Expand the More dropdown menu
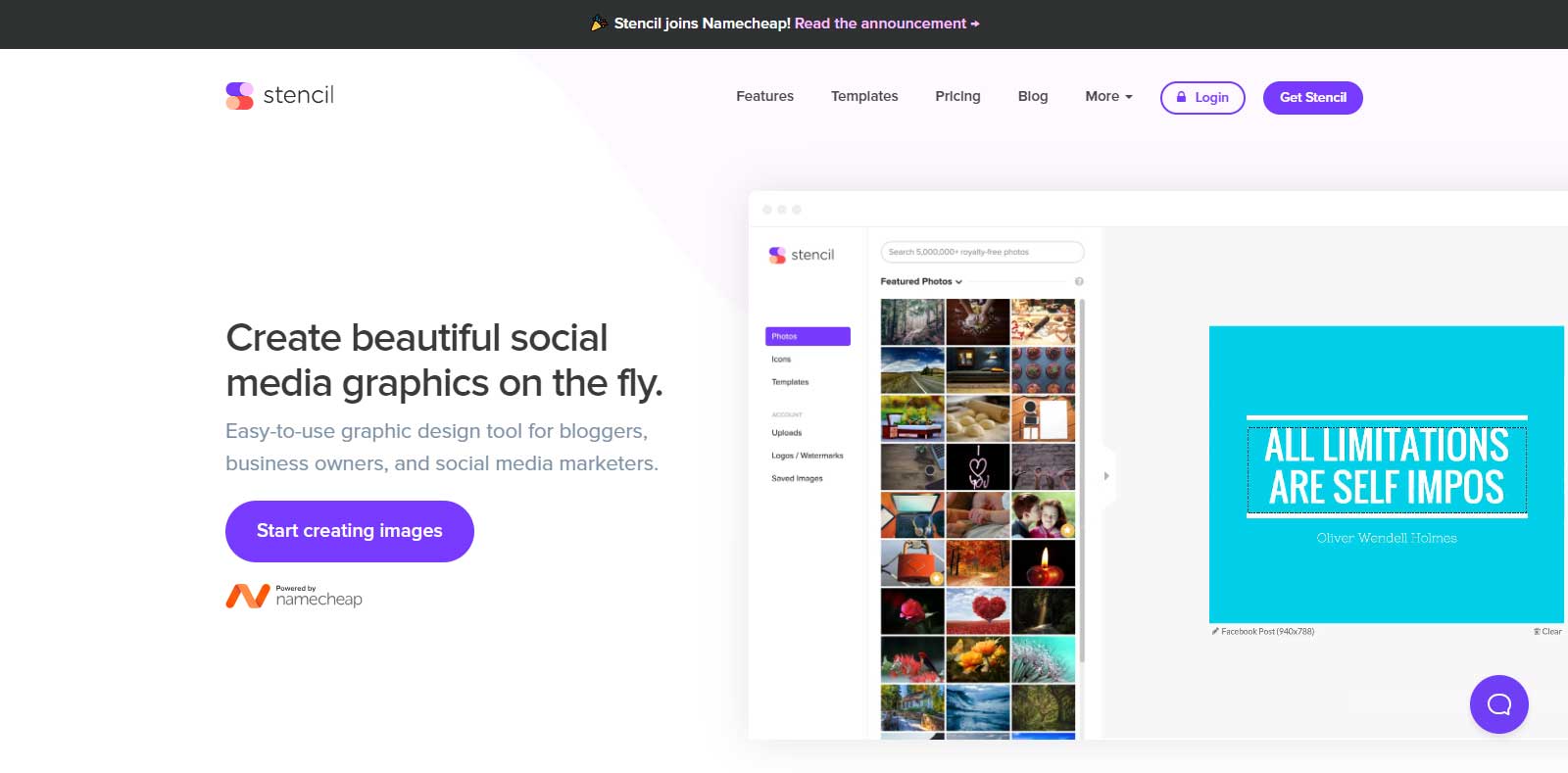This screenshot has height=773, width=1568. [x=1108, y=96]
